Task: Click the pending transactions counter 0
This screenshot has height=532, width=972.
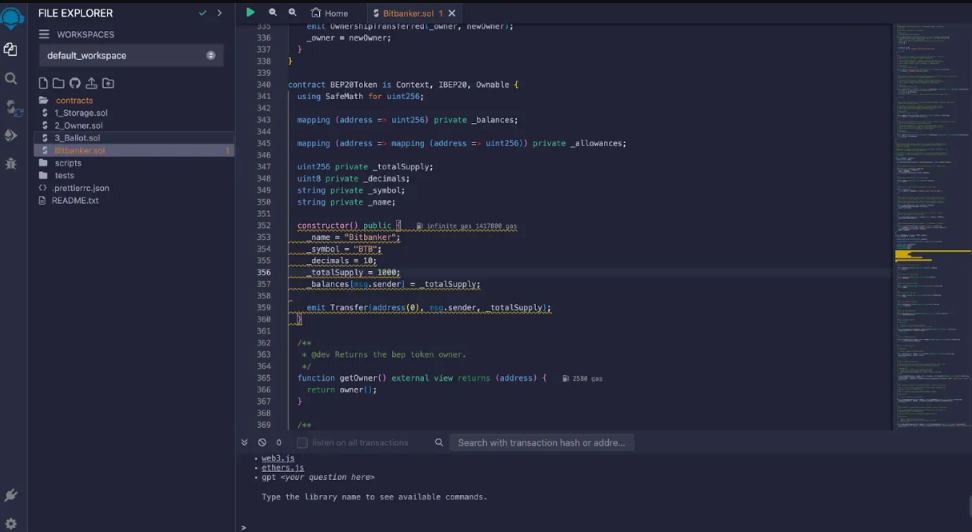Action: pos(278,443)
